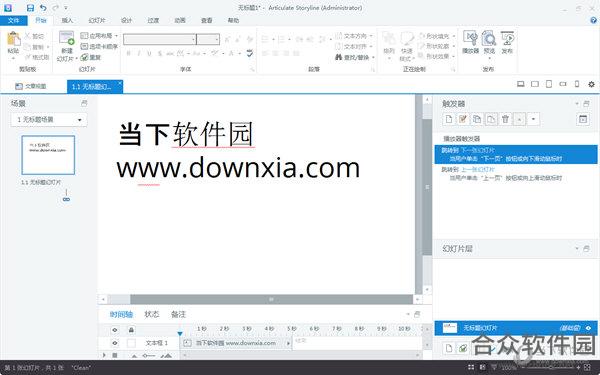Image resolution: width=600 pixels, height=375 pixels.
Task: Click the 'previous slide' link in second trigger
Action: click(478, 169)
